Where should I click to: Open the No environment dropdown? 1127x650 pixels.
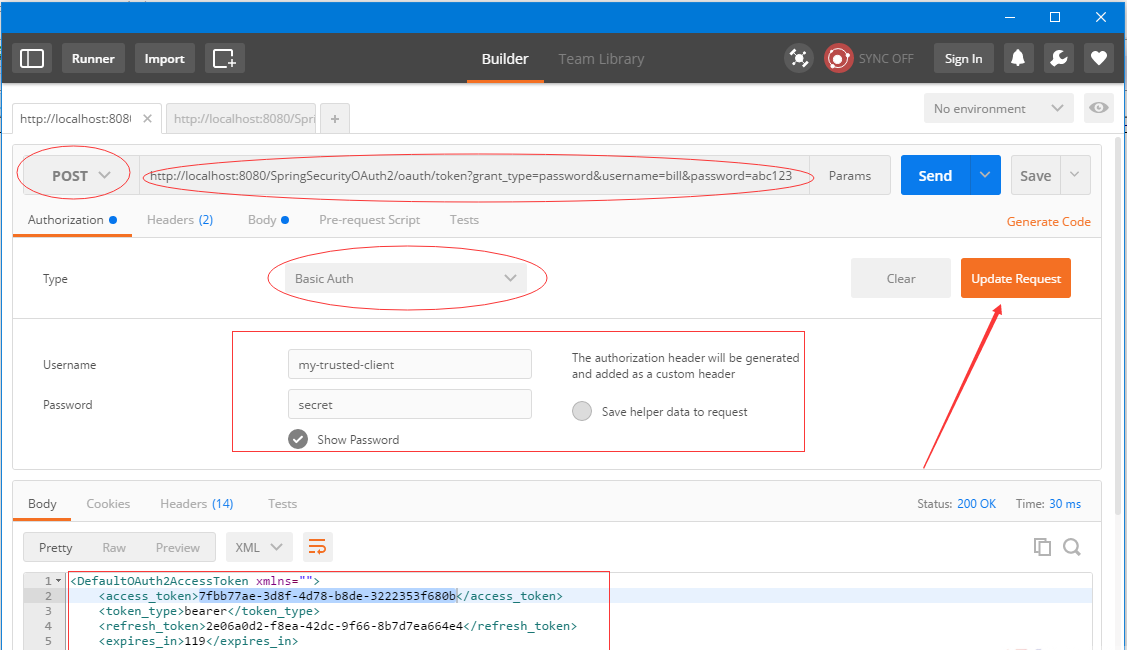click(998, 109)
